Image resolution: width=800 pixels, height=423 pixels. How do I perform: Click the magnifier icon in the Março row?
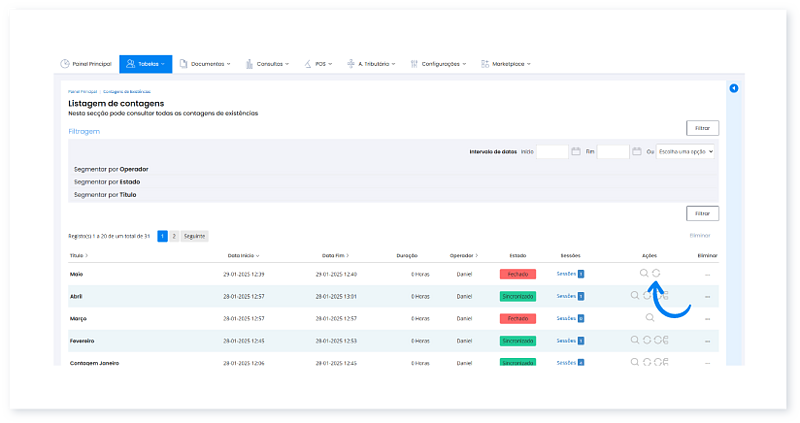pyautogui.click(x=648, y=317)
